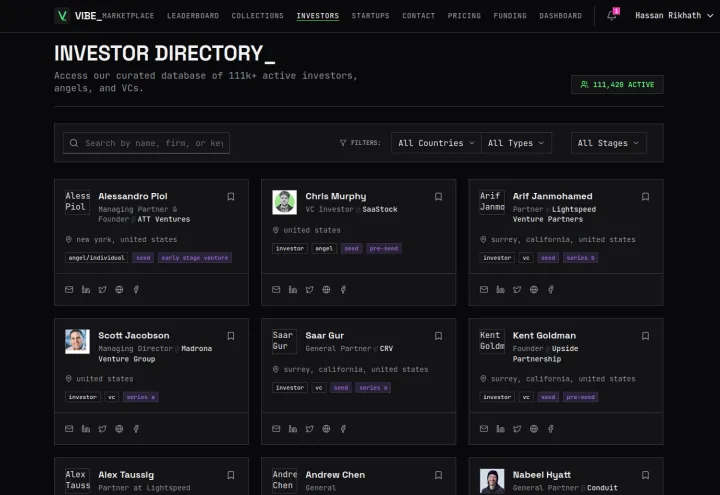Screen dimensions: 720x495
Task: Select the Investors nav item
Action: 318,16
